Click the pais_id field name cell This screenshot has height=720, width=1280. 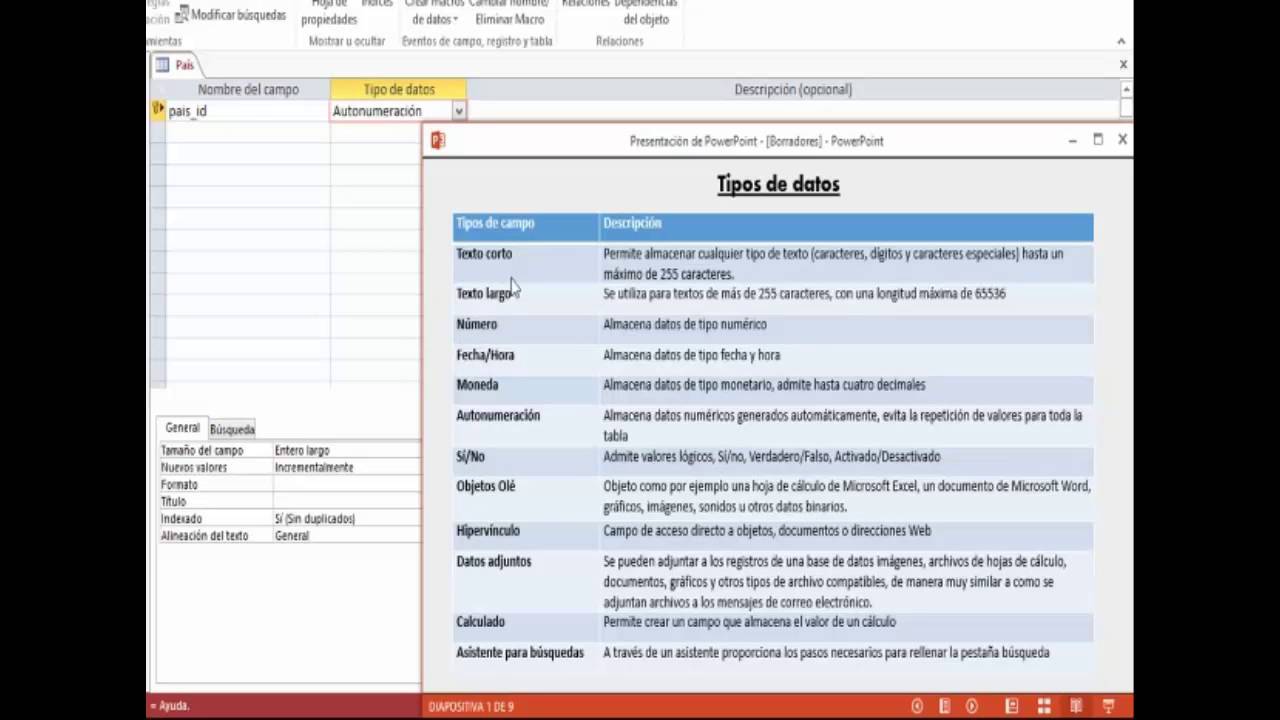[x=248, y=111]
